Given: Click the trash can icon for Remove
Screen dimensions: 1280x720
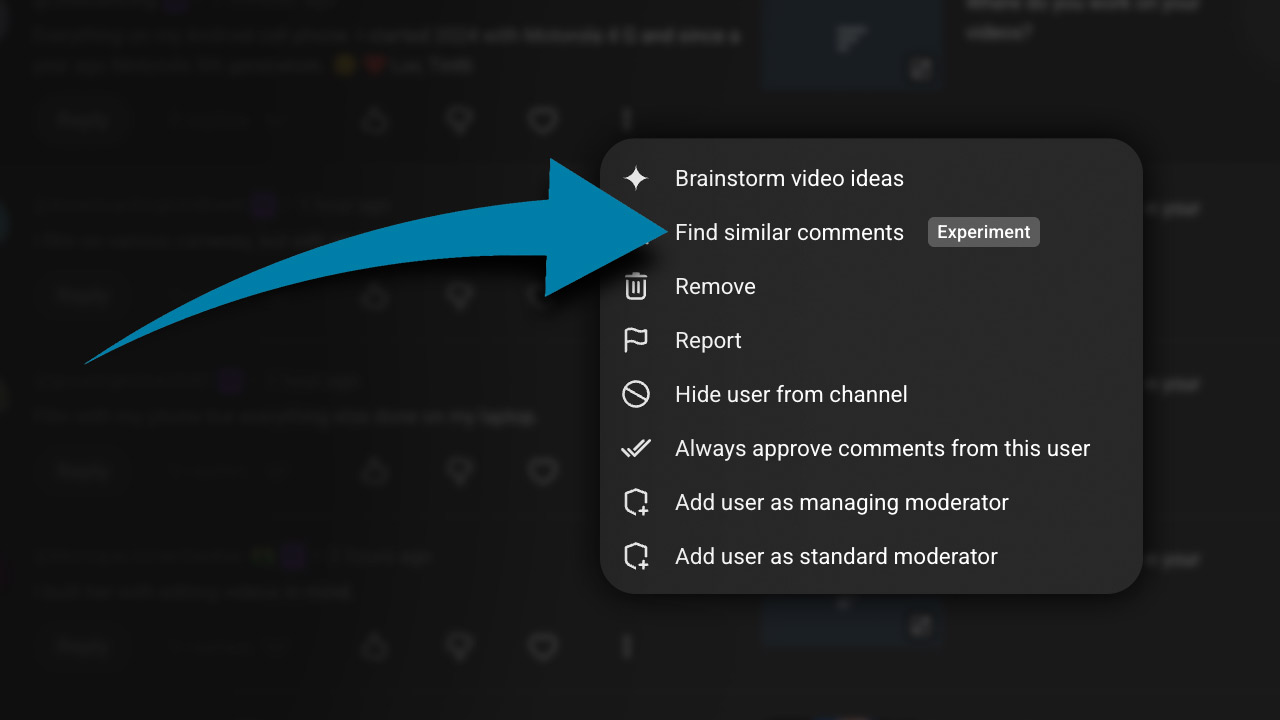Looking at the screenshot, I should (x=636, y=287).
